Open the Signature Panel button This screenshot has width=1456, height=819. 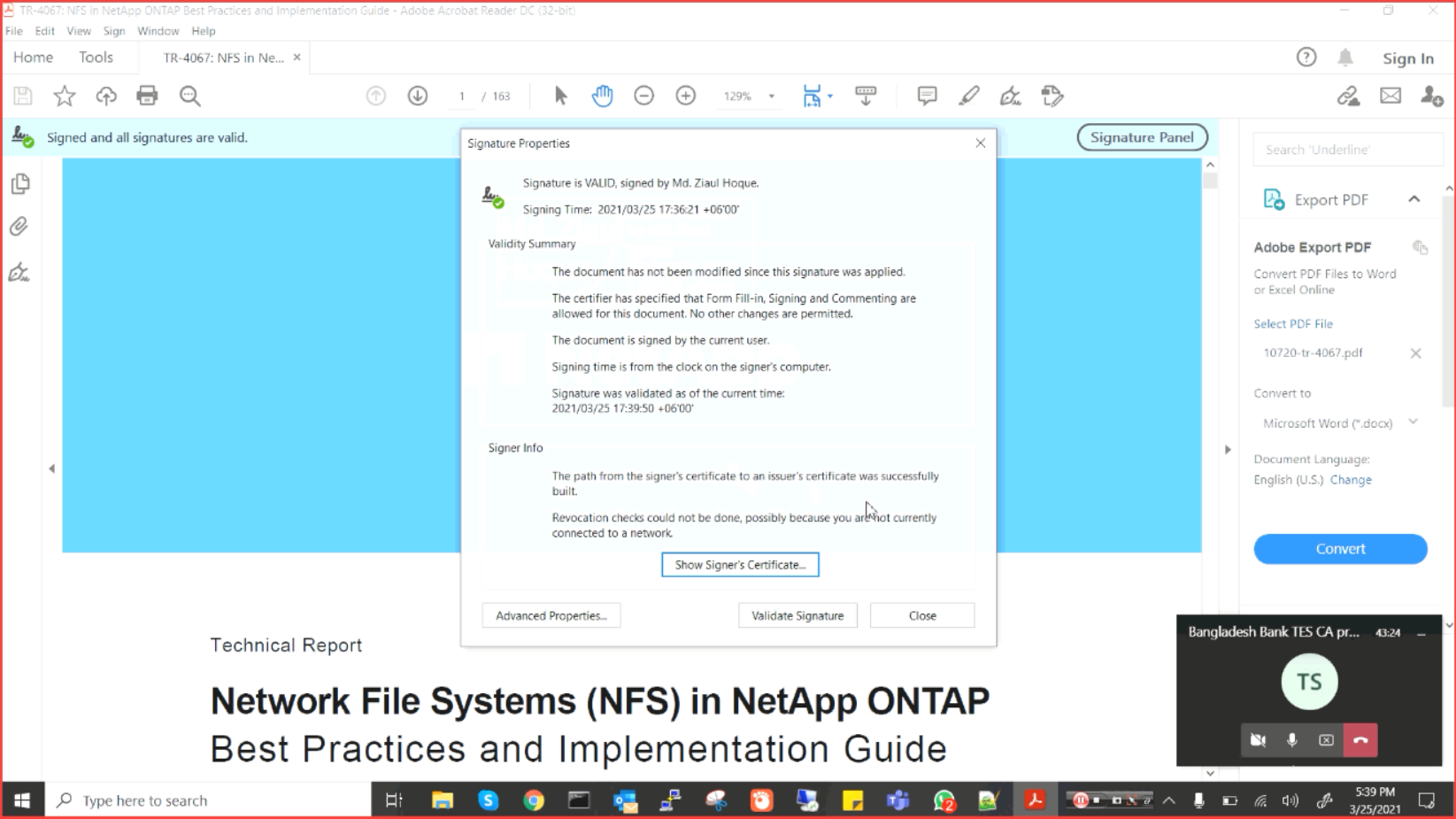1142,137
